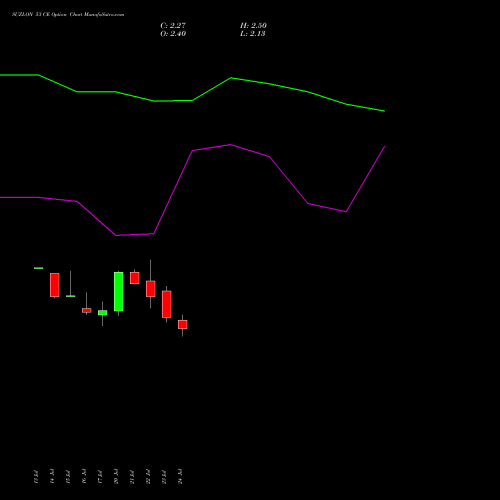This screenshot has height=500, width=500.
Task: Click the 15 Jul date axis label
Action: 68,476
